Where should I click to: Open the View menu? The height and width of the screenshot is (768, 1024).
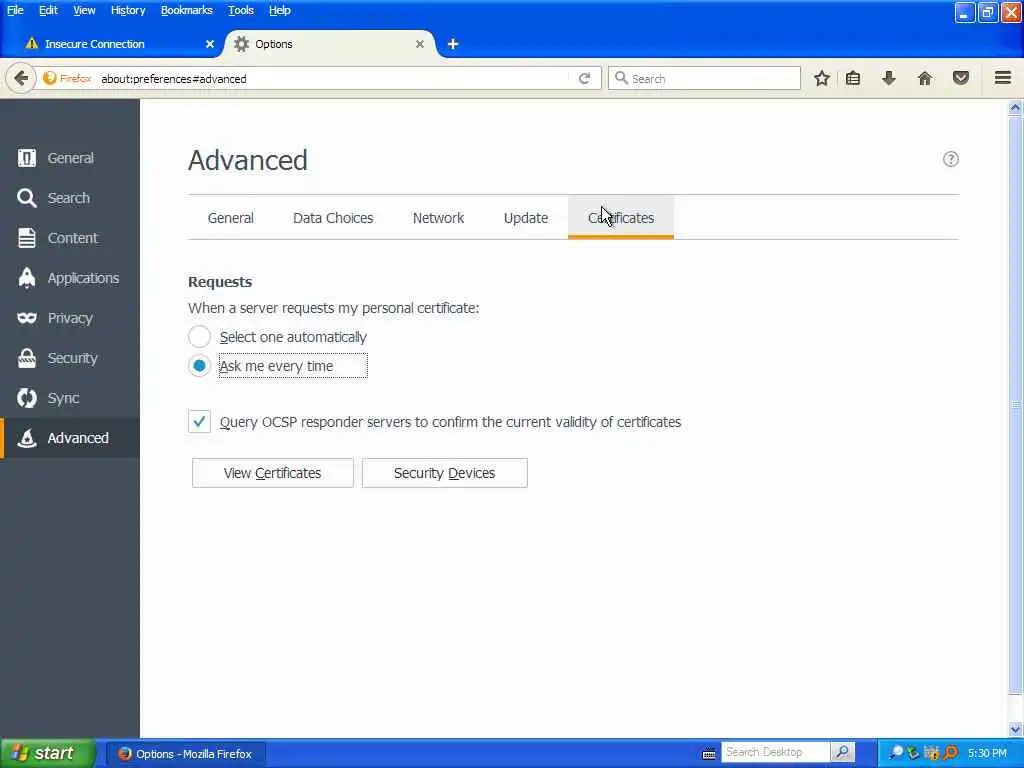(84, 10)
